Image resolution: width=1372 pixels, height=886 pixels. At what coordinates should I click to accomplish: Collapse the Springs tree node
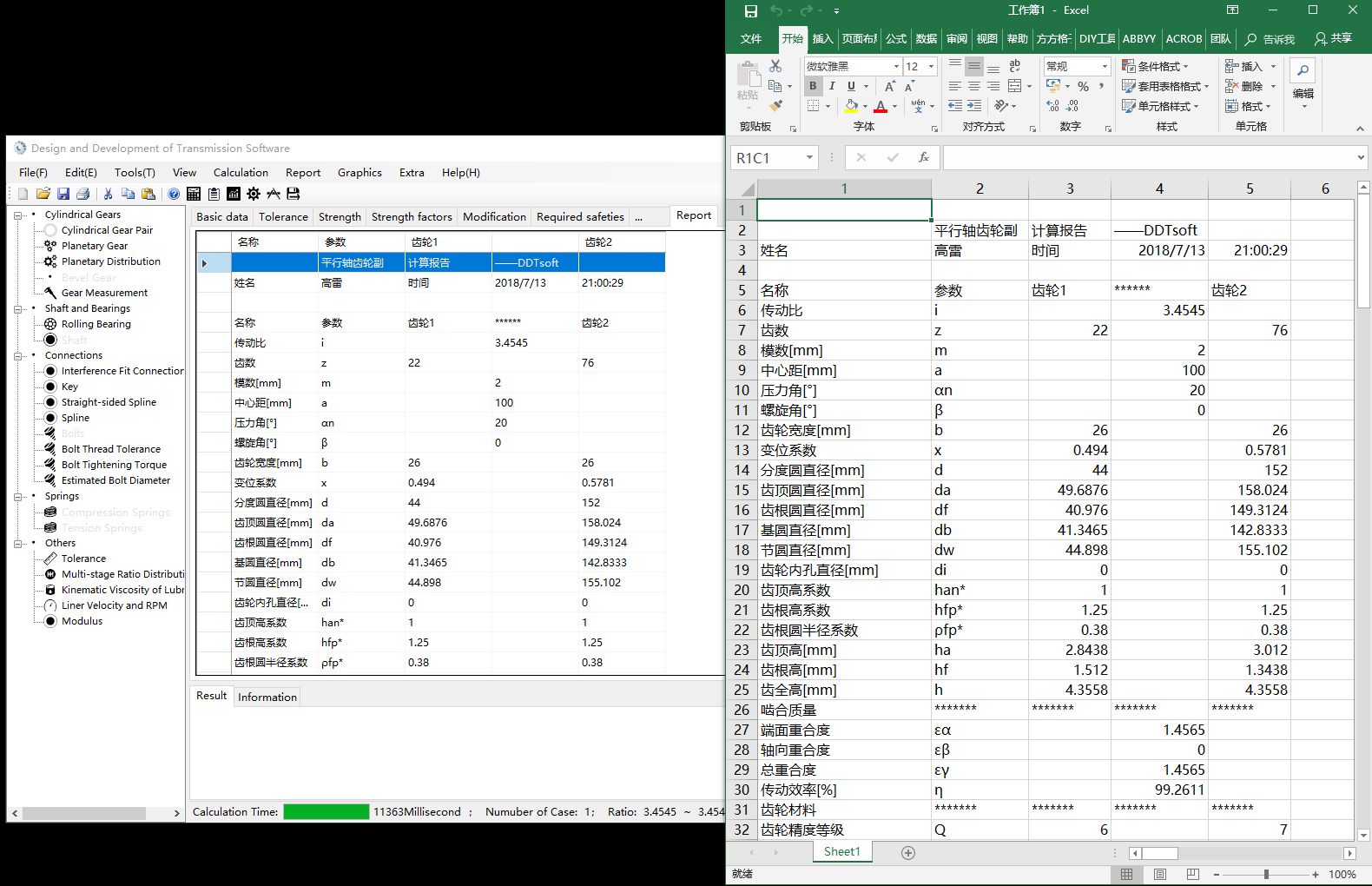pos(18,496)
